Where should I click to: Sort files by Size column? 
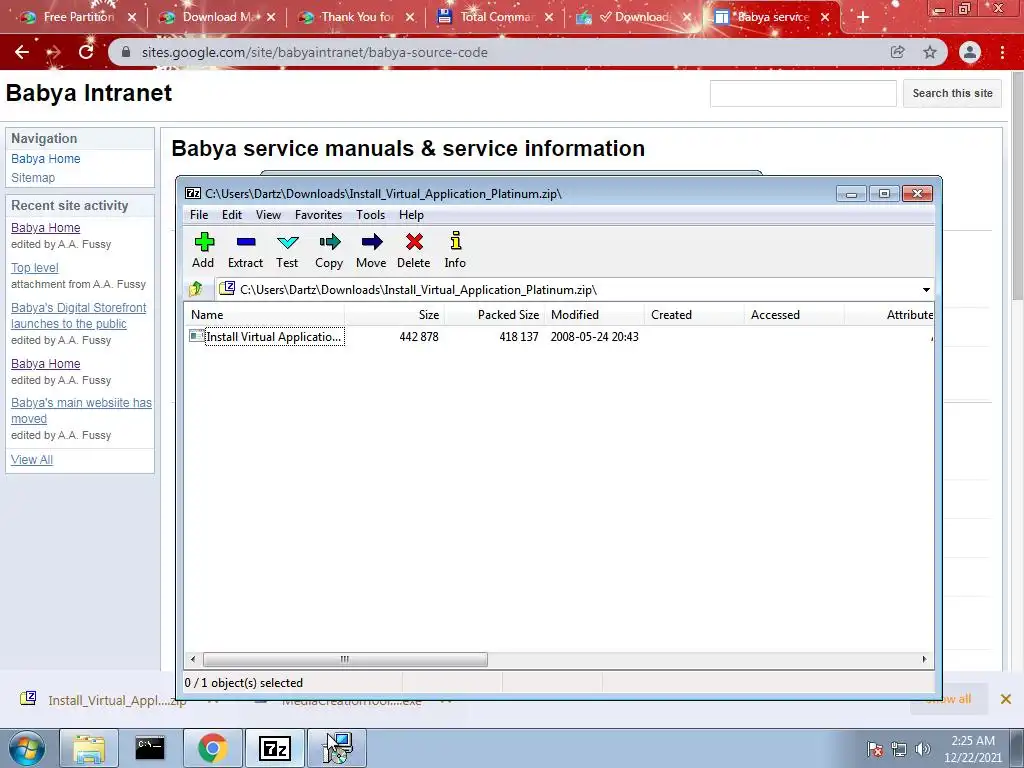pos(394,315)
